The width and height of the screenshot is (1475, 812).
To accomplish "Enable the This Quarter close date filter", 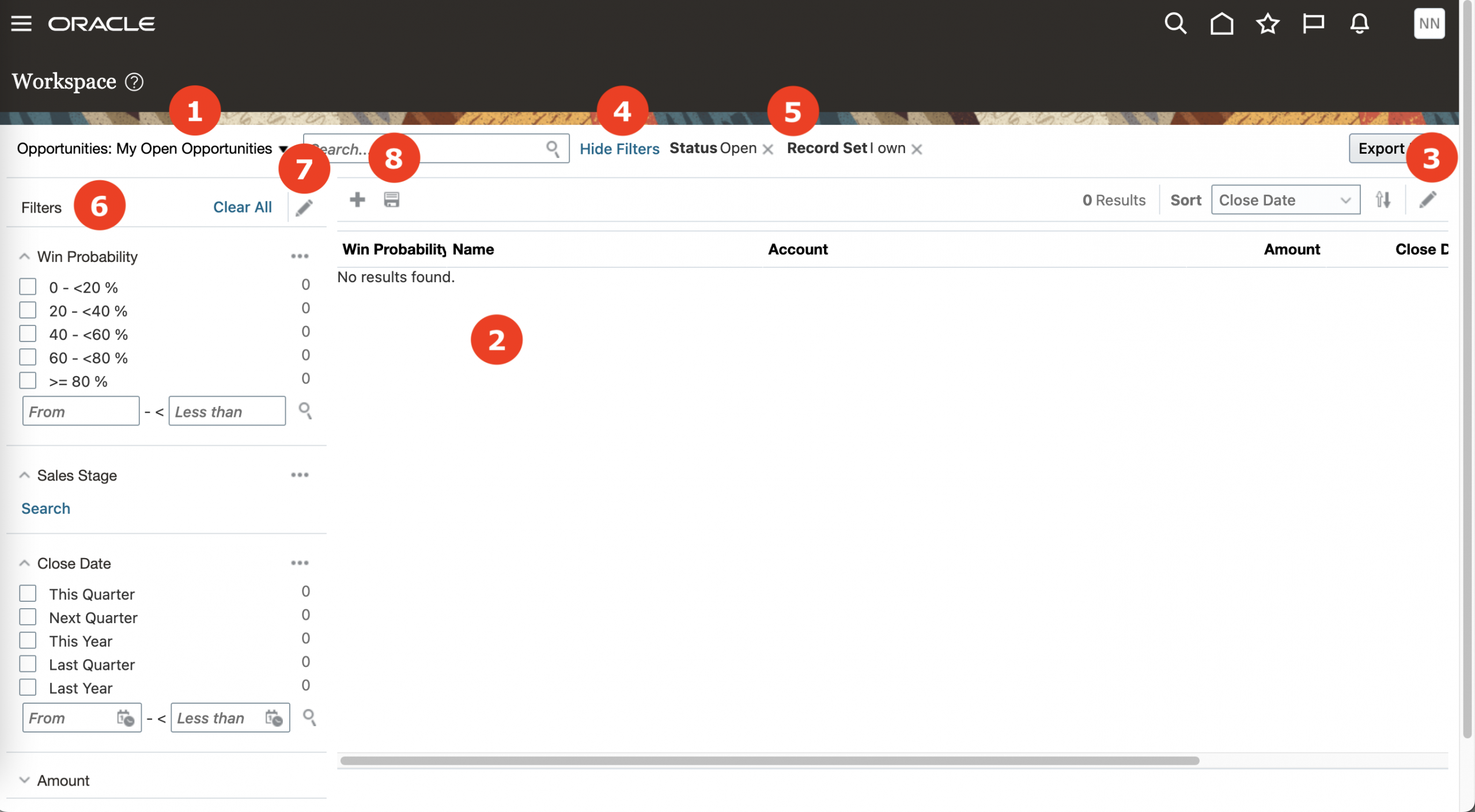I will 27,593.
